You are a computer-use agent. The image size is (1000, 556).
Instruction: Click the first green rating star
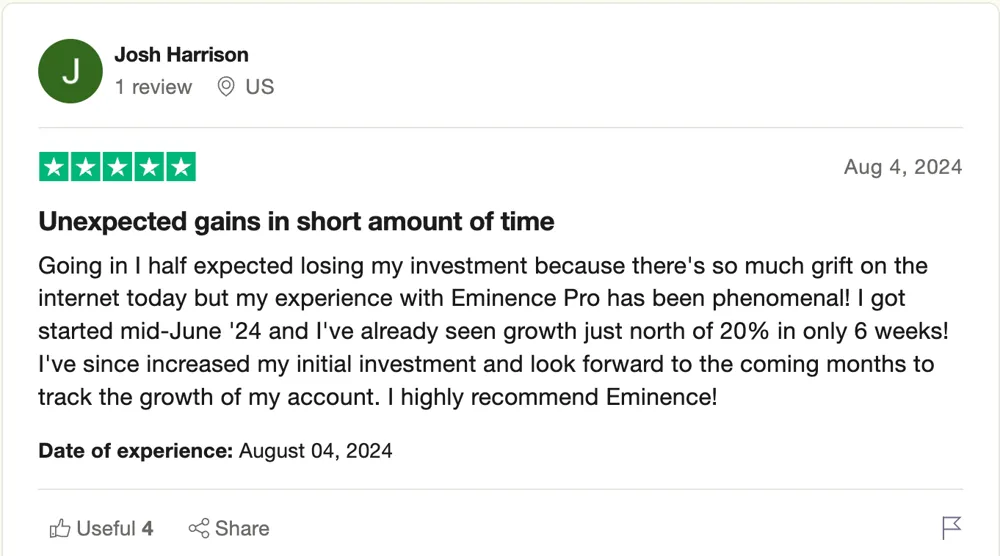click(54, 167)
